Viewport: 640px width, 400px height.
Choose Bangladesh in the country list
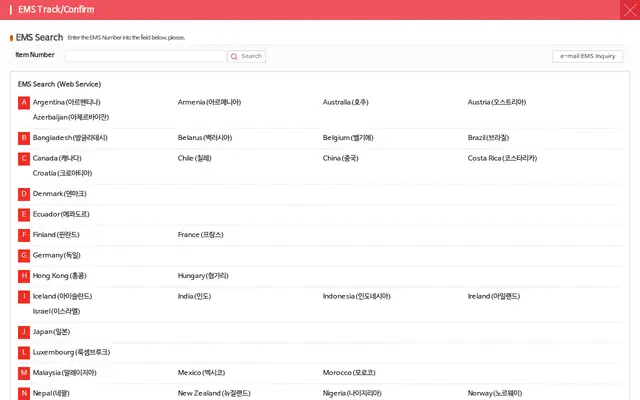click(x=70, y=138)
